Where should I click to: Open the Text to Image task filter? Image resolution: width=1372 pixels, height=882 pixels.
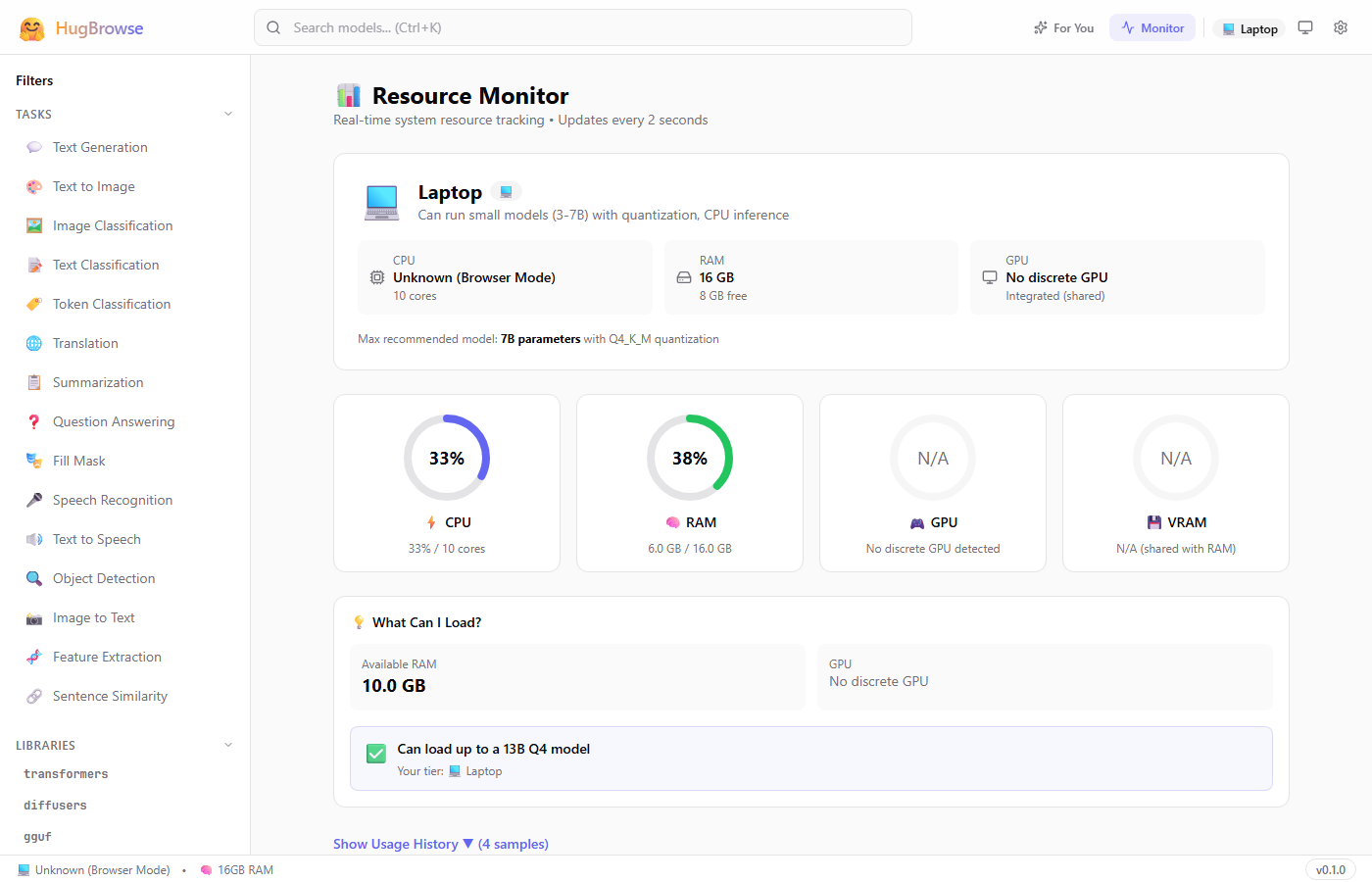pos(94,186)
